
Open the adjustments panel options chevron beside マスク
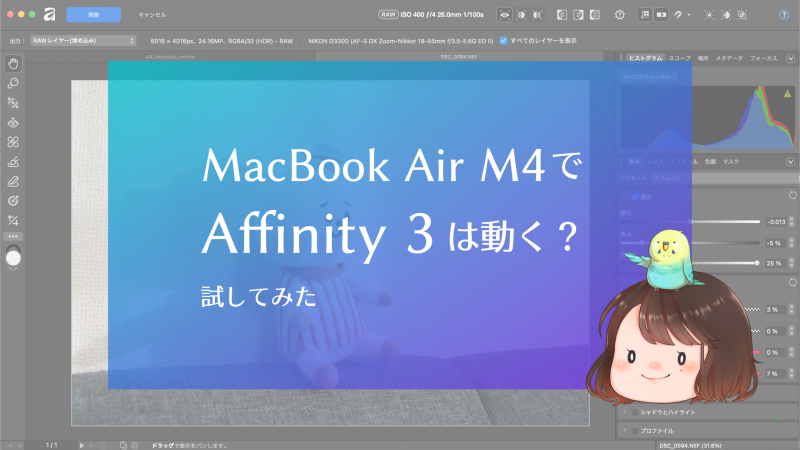(790, 162)
